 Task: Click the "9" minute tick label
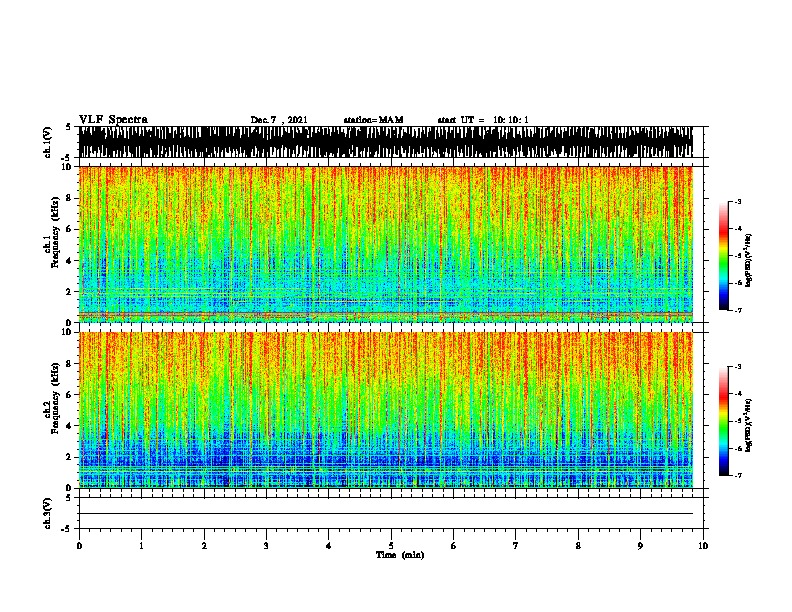tap(640, 546)
